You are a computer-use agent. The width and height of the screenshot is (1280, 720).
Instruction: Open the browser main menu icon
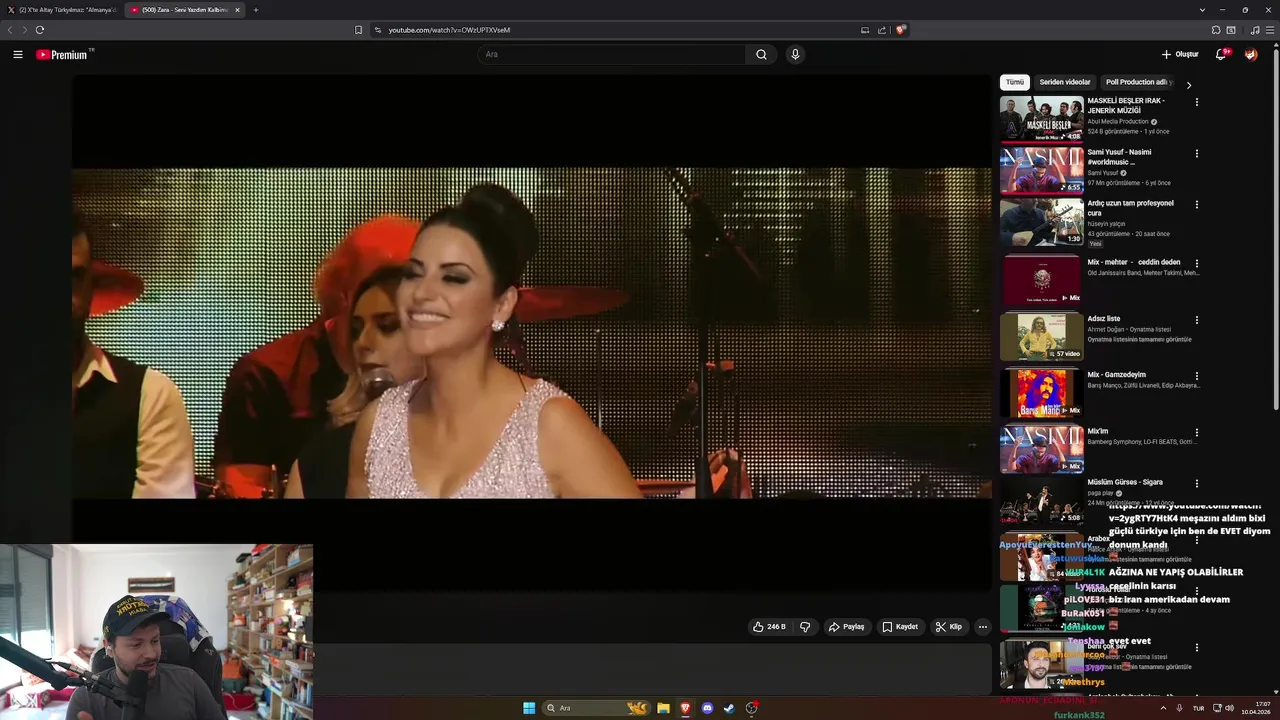click(1270, 30)
